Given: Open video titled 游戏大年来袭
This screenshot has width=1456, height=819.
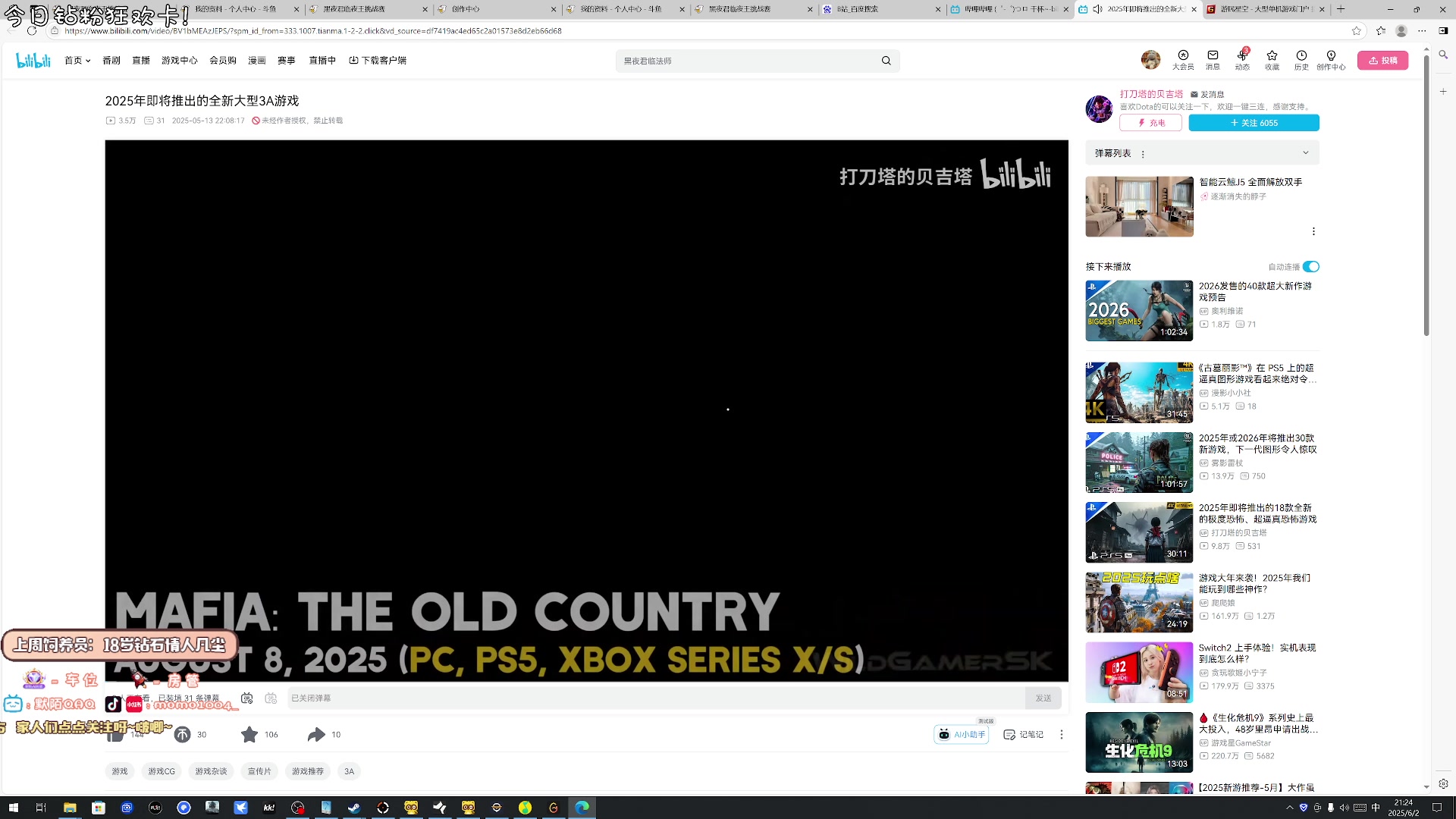Looking at the screenshot, I should pos(1254,583).
